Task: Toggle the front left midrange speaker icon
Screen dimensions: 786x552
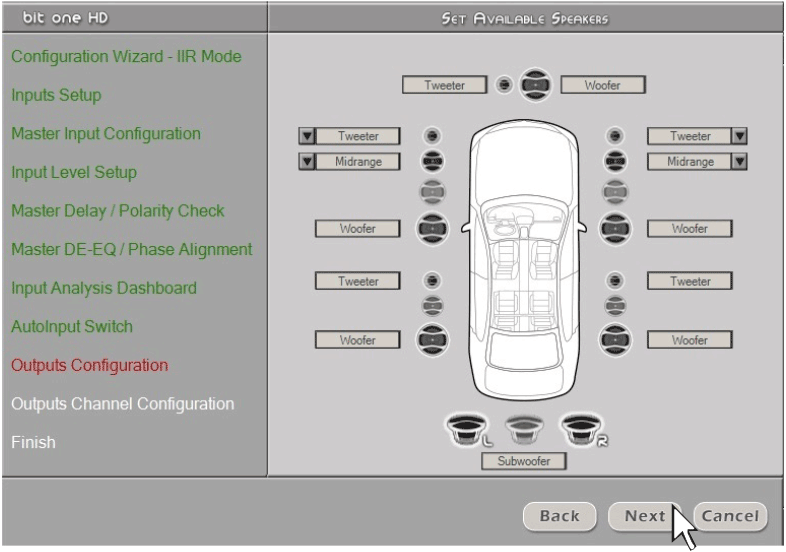Action: (x=432, y=161)
